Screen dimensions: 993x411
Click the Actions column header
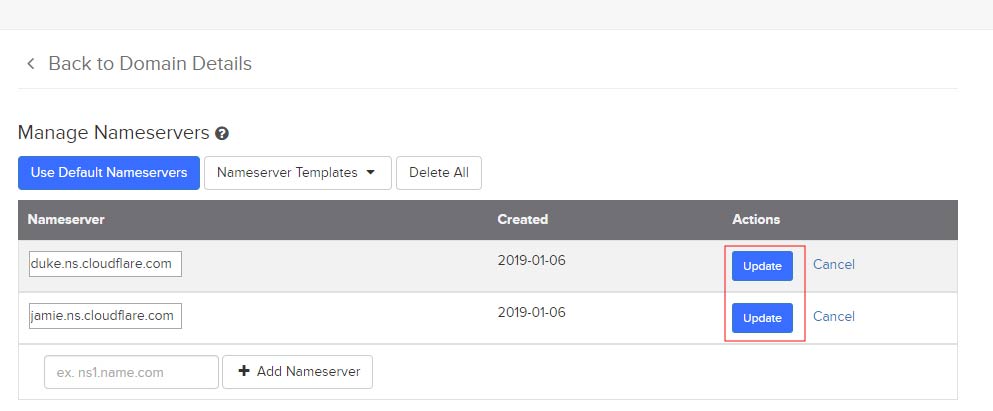click(756, 219)
